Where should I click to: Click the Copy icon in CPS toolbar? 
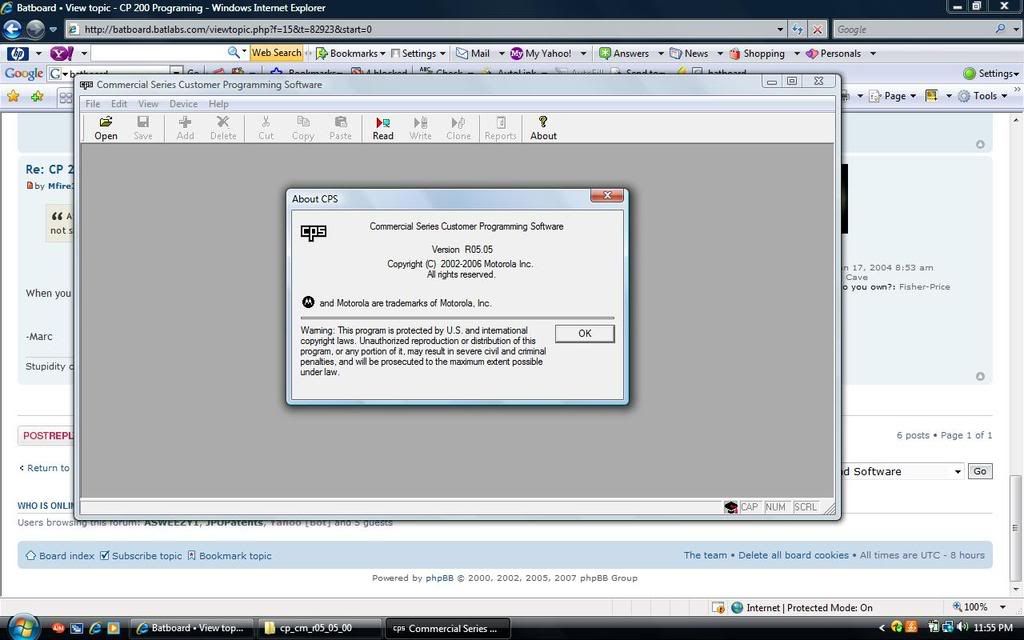point(303,122)
